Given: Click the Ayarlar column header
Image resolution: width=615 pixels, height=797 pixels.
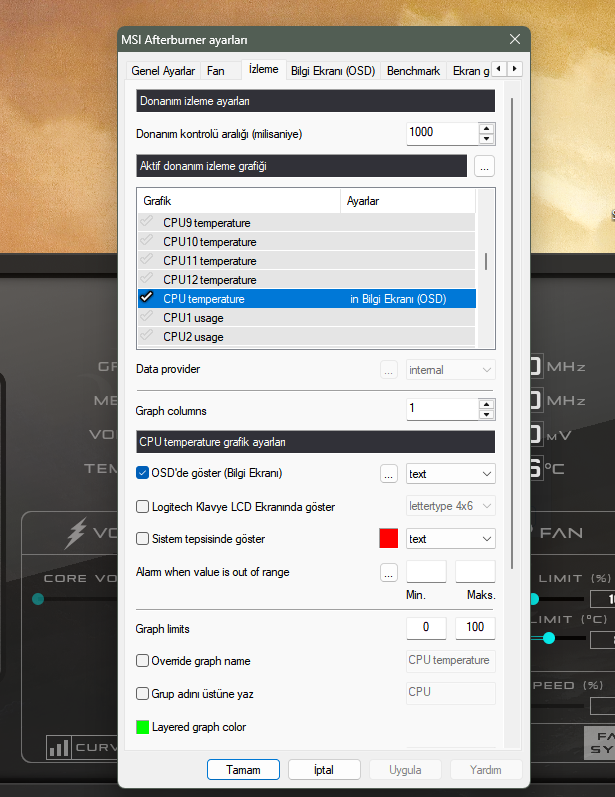Looking at the screenshot, I should click(408, 201).
